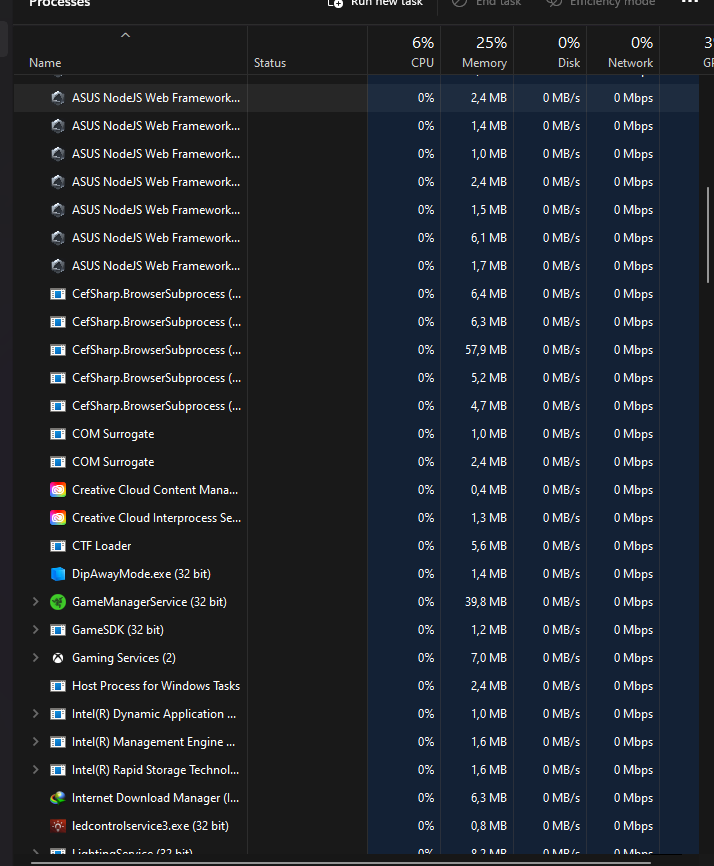Click the red ledcontrolservice3.exe icon
This screenshot has height=866, width=714.
pyautogui.click(x=58, y=826)
